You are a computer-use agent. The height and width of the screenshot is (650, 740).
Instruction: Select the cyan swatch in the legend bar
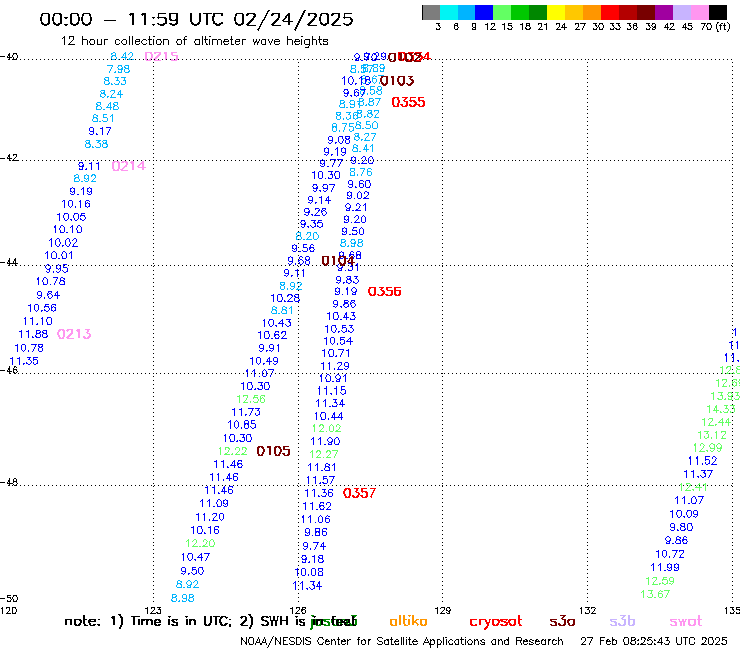[448, 12]
